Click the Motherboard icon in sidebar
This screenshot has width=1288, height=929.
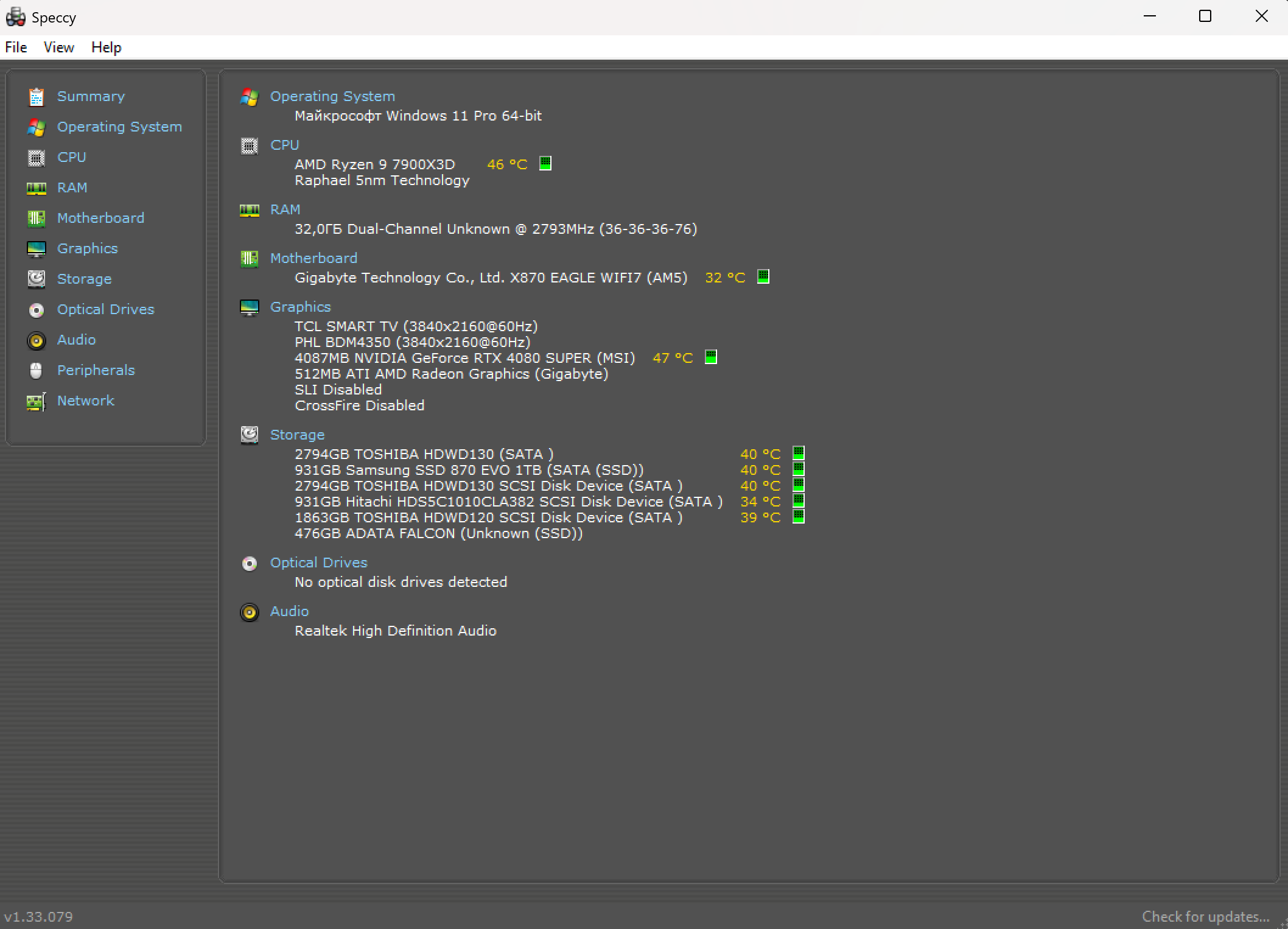coord(37,219)
